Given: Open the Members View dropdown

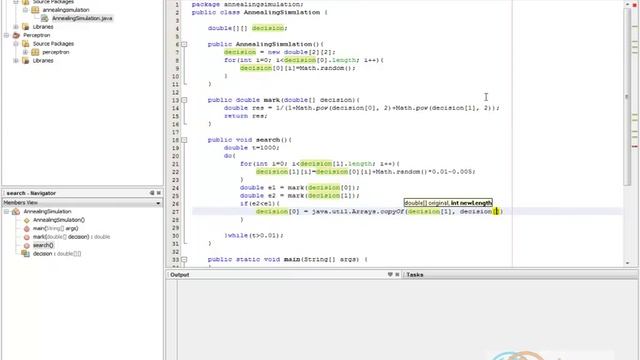Looking at the screenshot, I should (158, 203).
